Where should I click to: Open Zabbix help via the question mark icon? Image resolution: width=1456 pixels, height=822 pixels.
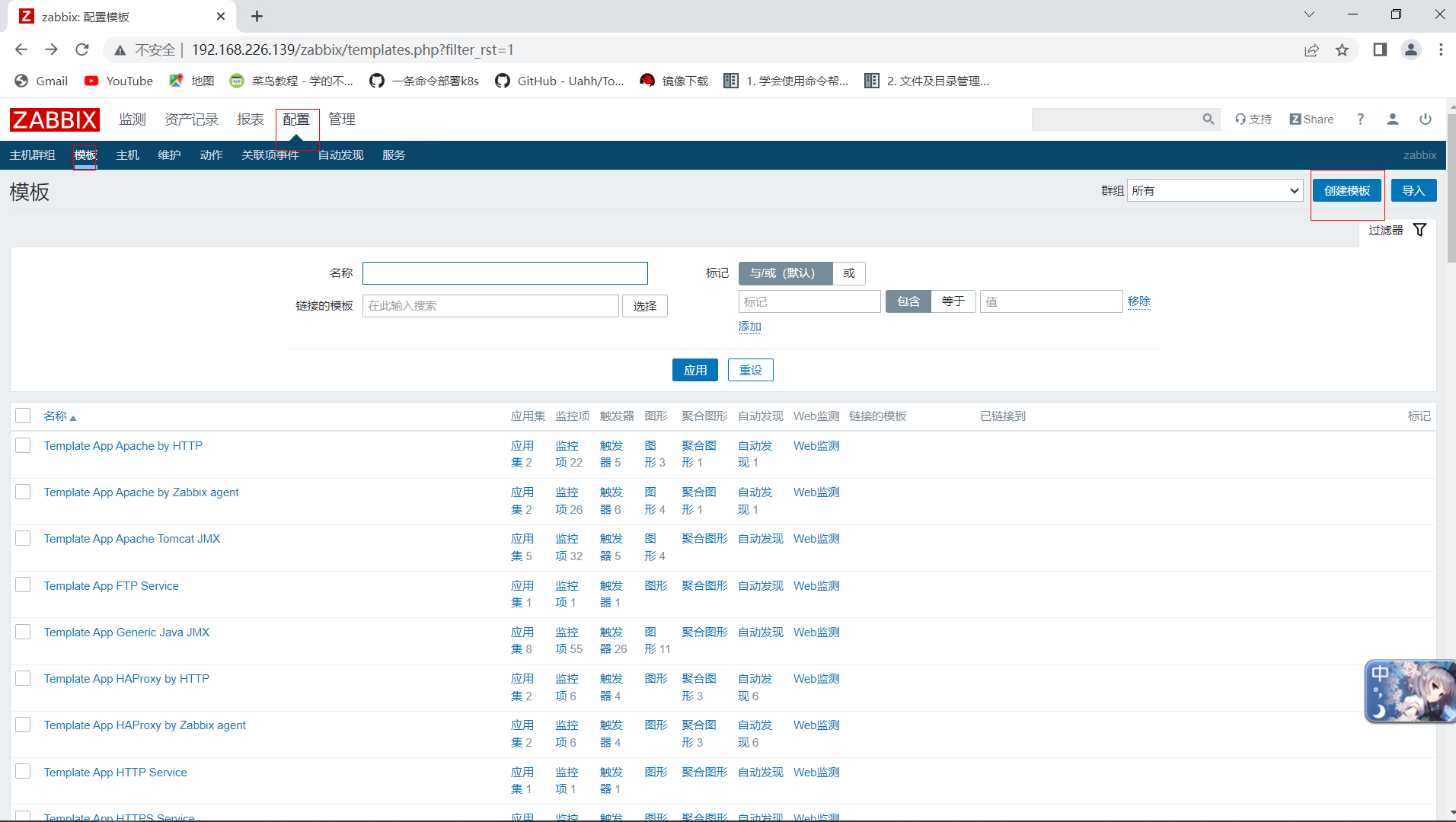[x=1361, y=119]
